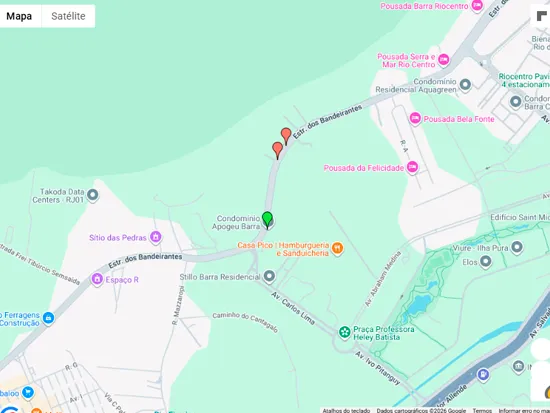The width and height of the screenshot is (550, 413).
Task: Switch to the Satélite map view
Action: click(x=68, y=16)
